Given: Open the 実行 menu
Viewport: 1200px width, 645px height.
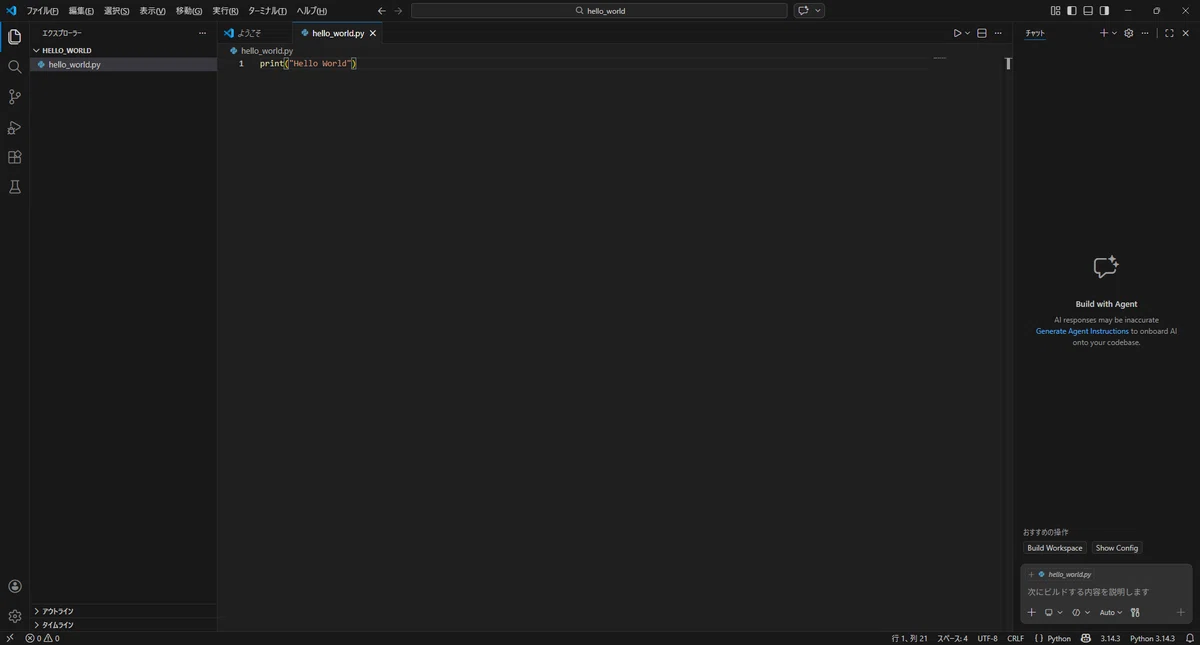Looking at the screenshot, I should click(x=225, y=11).
